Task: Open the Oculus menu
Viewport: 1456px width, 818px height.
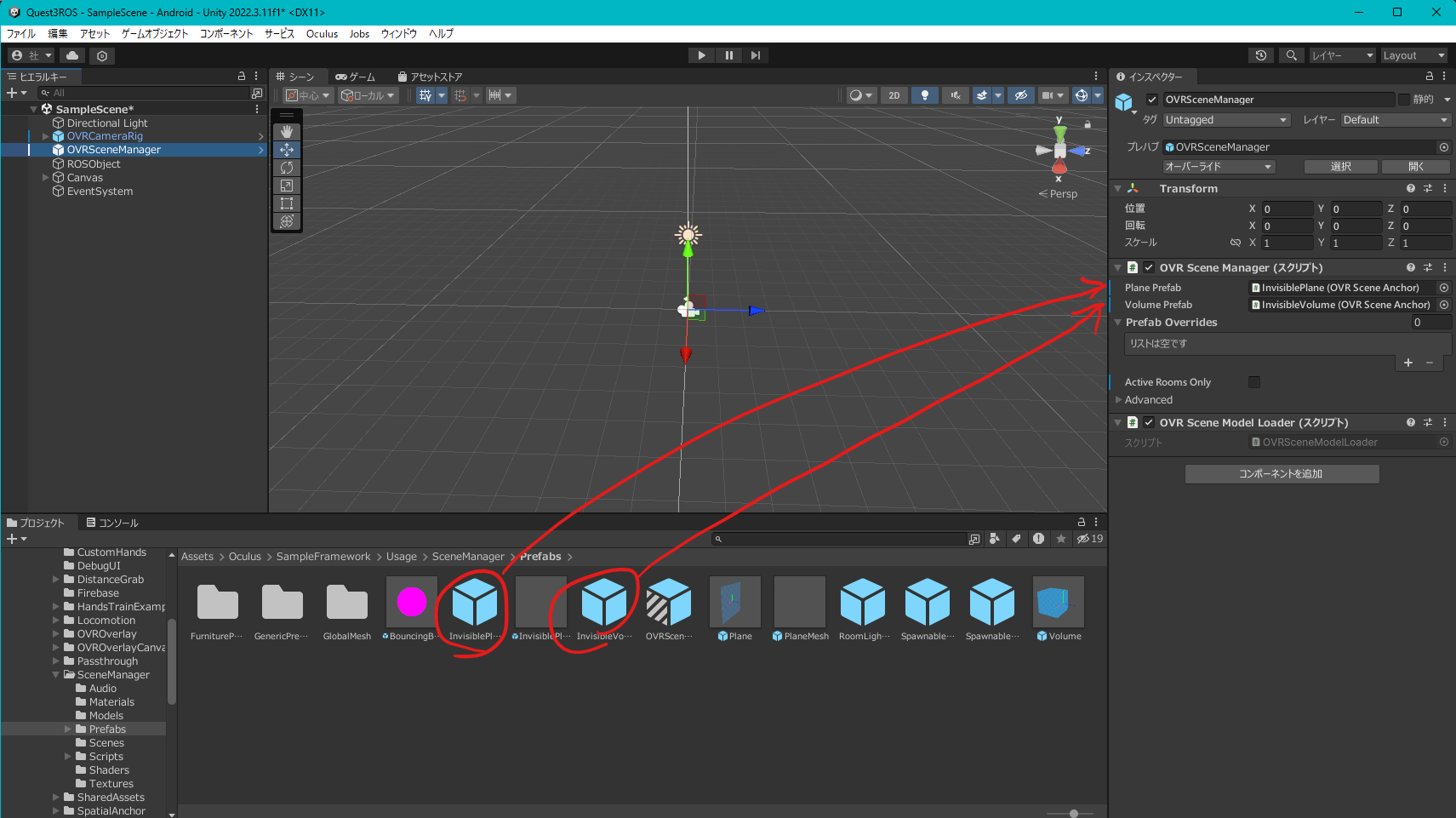Action: 322,33
